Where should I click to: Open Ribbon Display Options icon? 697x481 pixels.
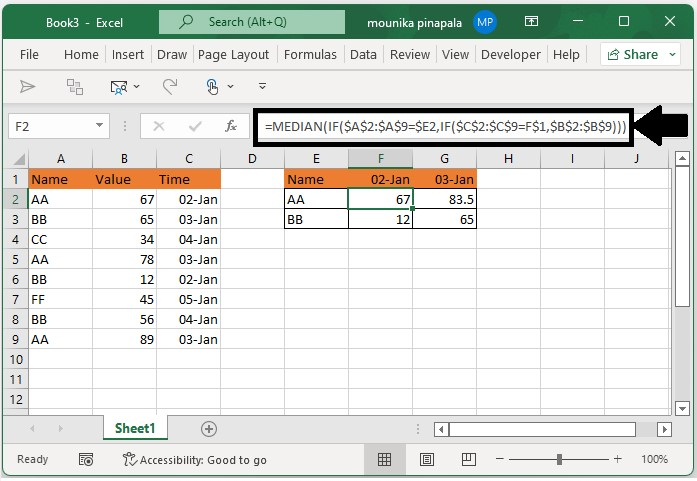click(x=531, y=21)
